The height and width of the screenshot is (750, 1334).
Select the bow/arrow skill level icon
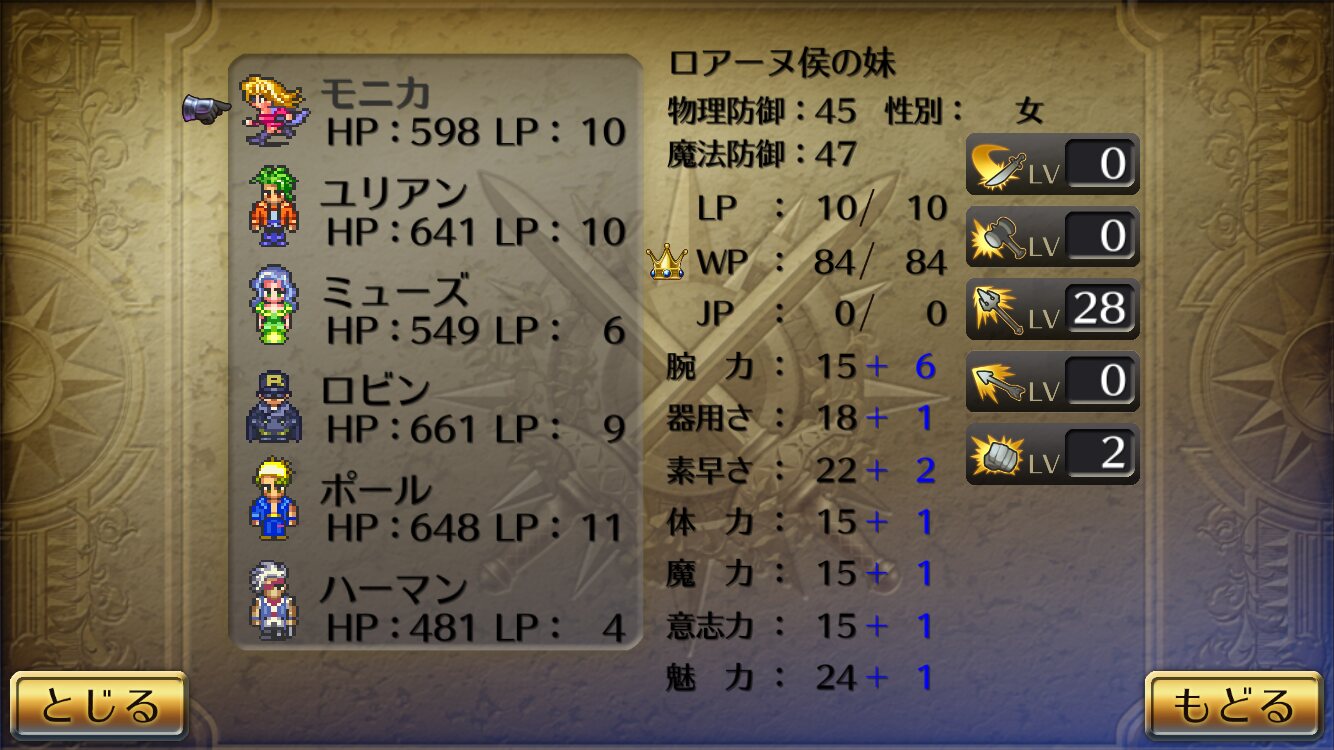(1052, 382)
